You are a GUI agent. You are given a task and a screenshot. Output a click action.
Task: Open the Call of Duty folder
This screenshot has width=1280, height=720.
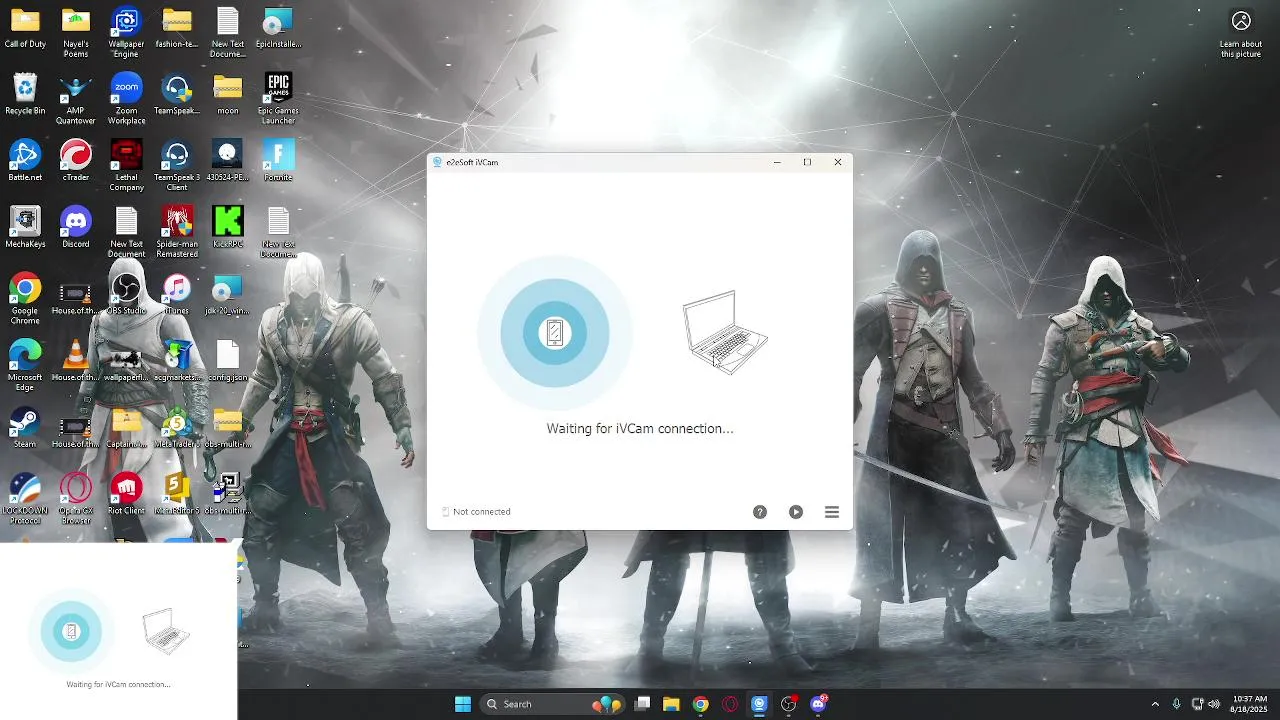pyautogui.click(x=25, y=28)
